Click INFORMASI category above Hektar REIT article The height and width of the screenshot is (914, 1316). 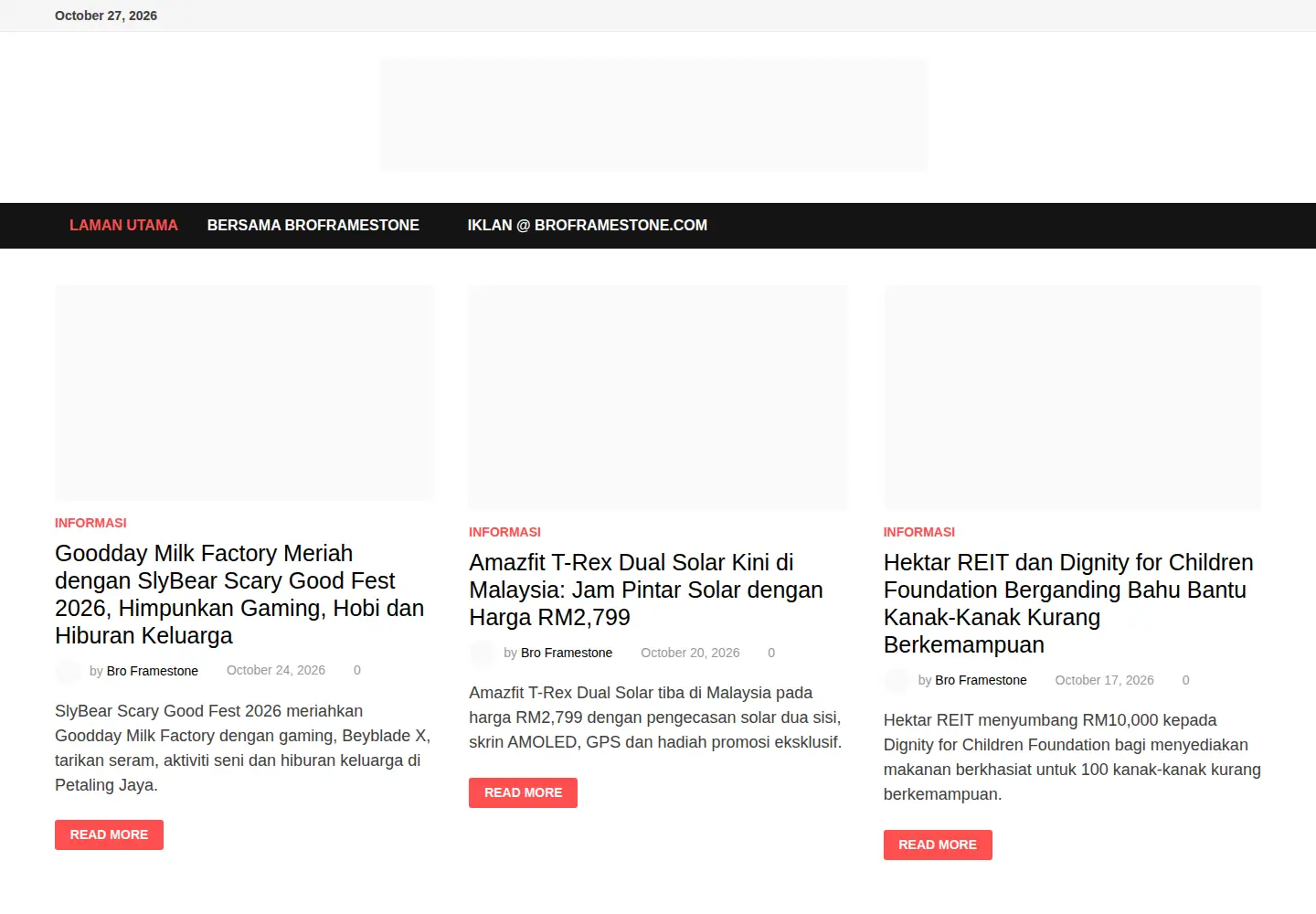tap(918, 532)
